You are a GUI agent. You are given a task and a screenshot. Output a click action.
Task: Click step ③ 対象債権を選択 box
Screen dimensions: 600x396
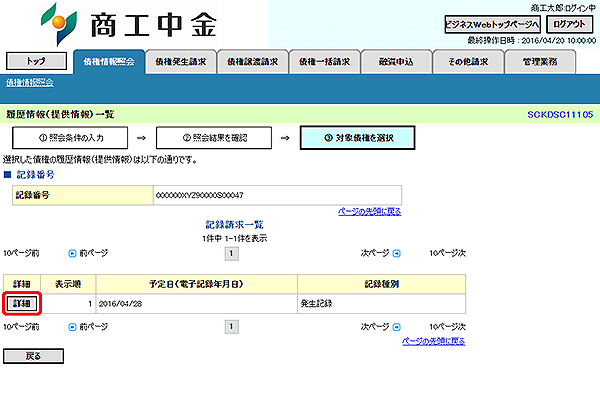pos(357,138)
